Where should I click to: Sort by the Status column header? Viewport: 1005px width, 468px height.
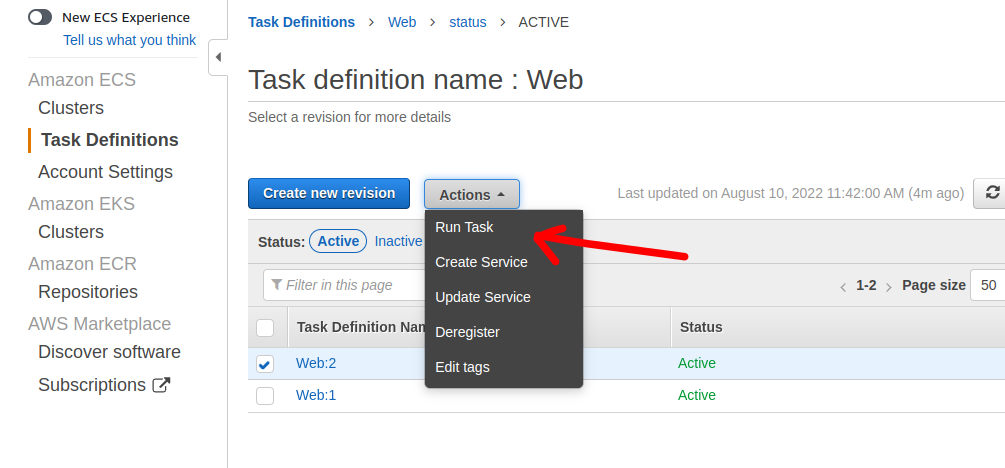click(x=701, y=328)
